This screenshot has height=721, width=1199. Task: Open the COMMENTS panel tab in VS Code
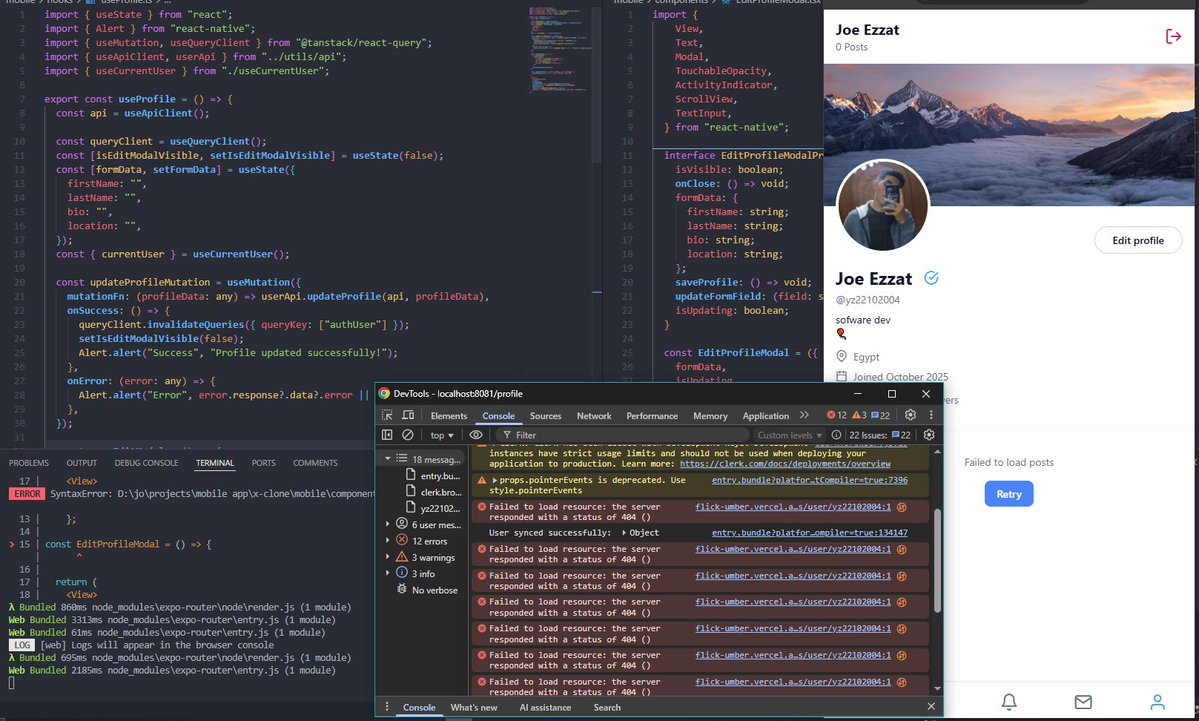pyautogui.click(x=315, y=463)
